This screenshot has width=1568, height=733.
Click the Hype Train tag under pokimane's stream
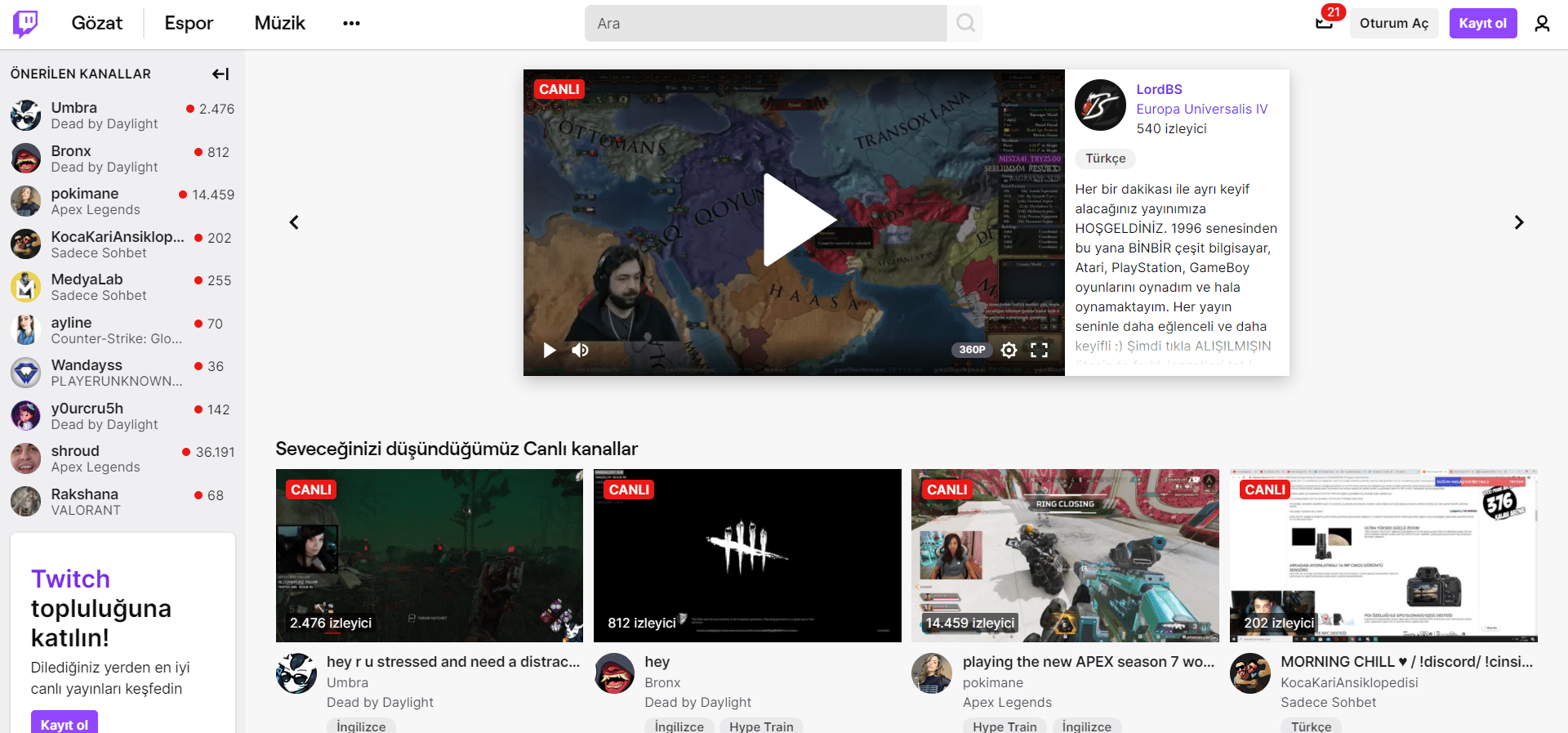[1004, 726]
